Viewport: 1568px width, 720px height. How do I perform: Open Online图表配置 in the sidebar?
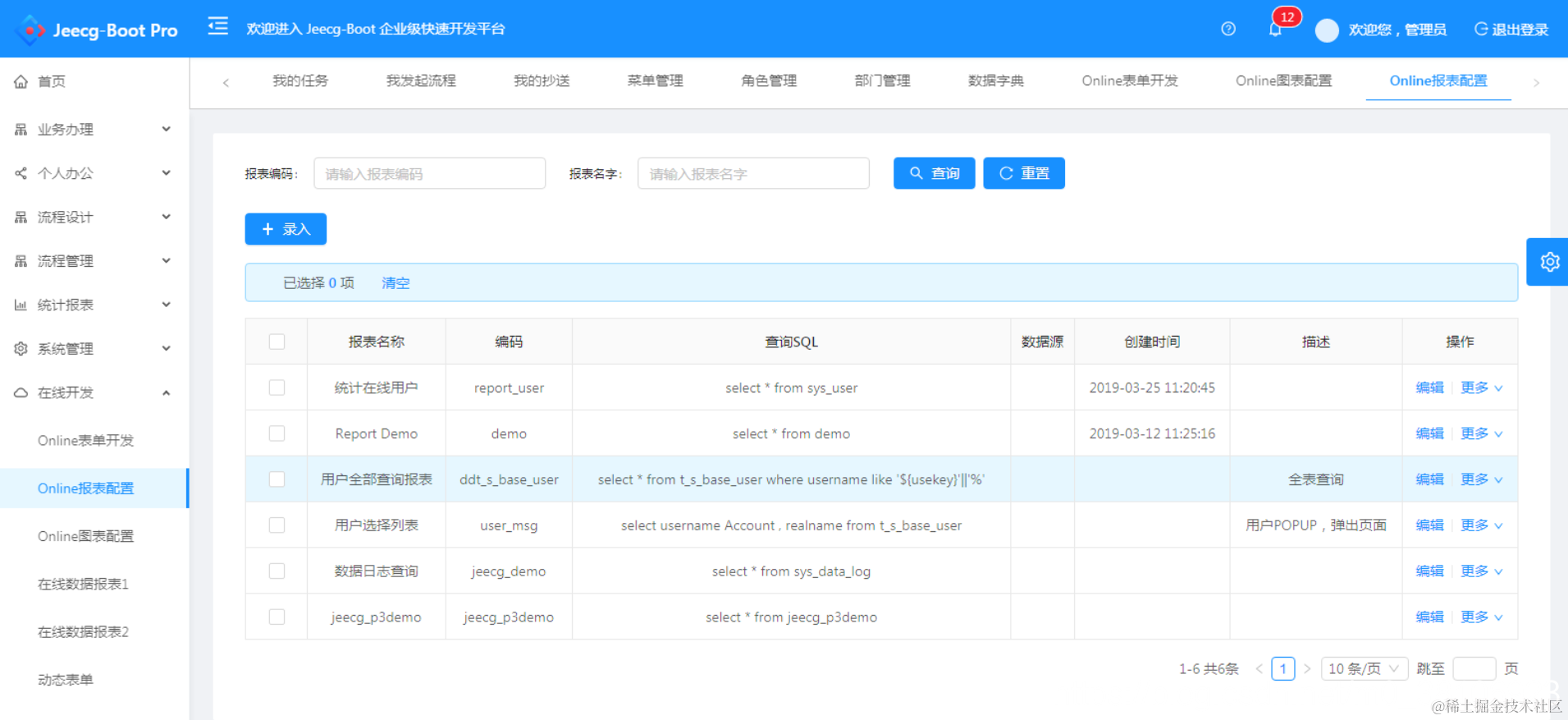pyautogui.click(x=85, y=536)
